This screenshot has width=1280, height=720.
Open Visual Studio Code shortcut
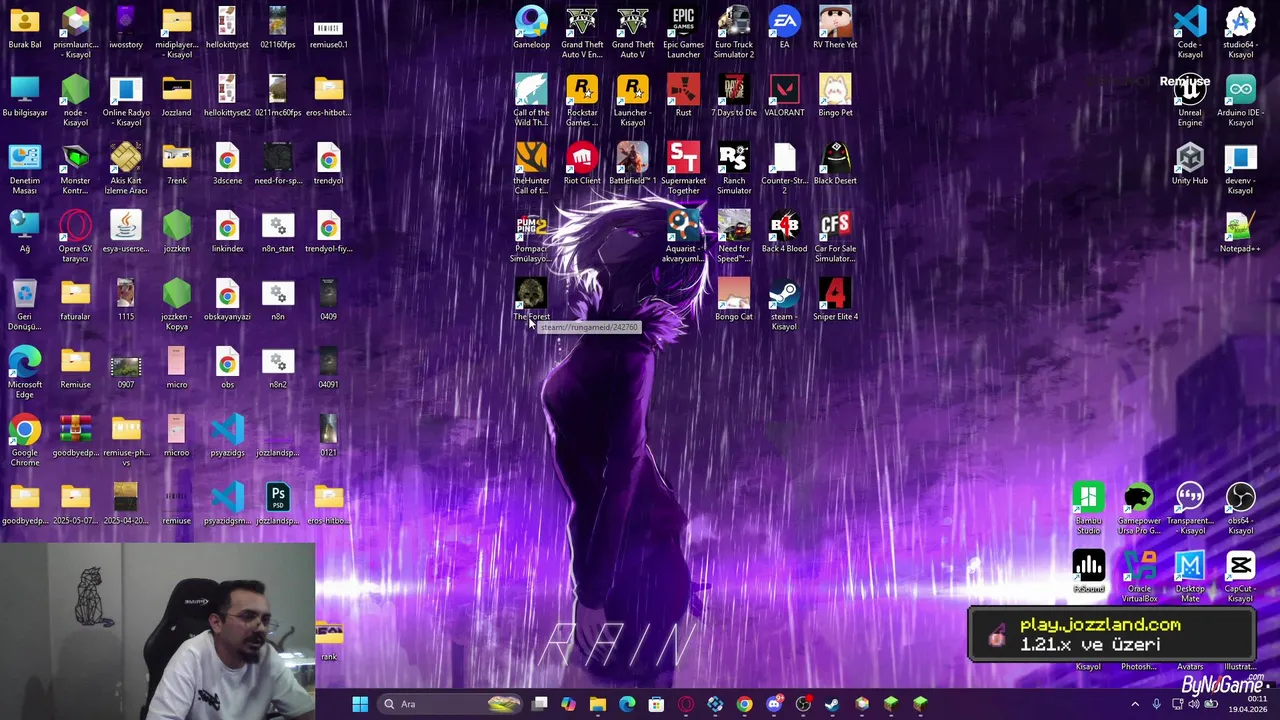(x=1189, y=32)
